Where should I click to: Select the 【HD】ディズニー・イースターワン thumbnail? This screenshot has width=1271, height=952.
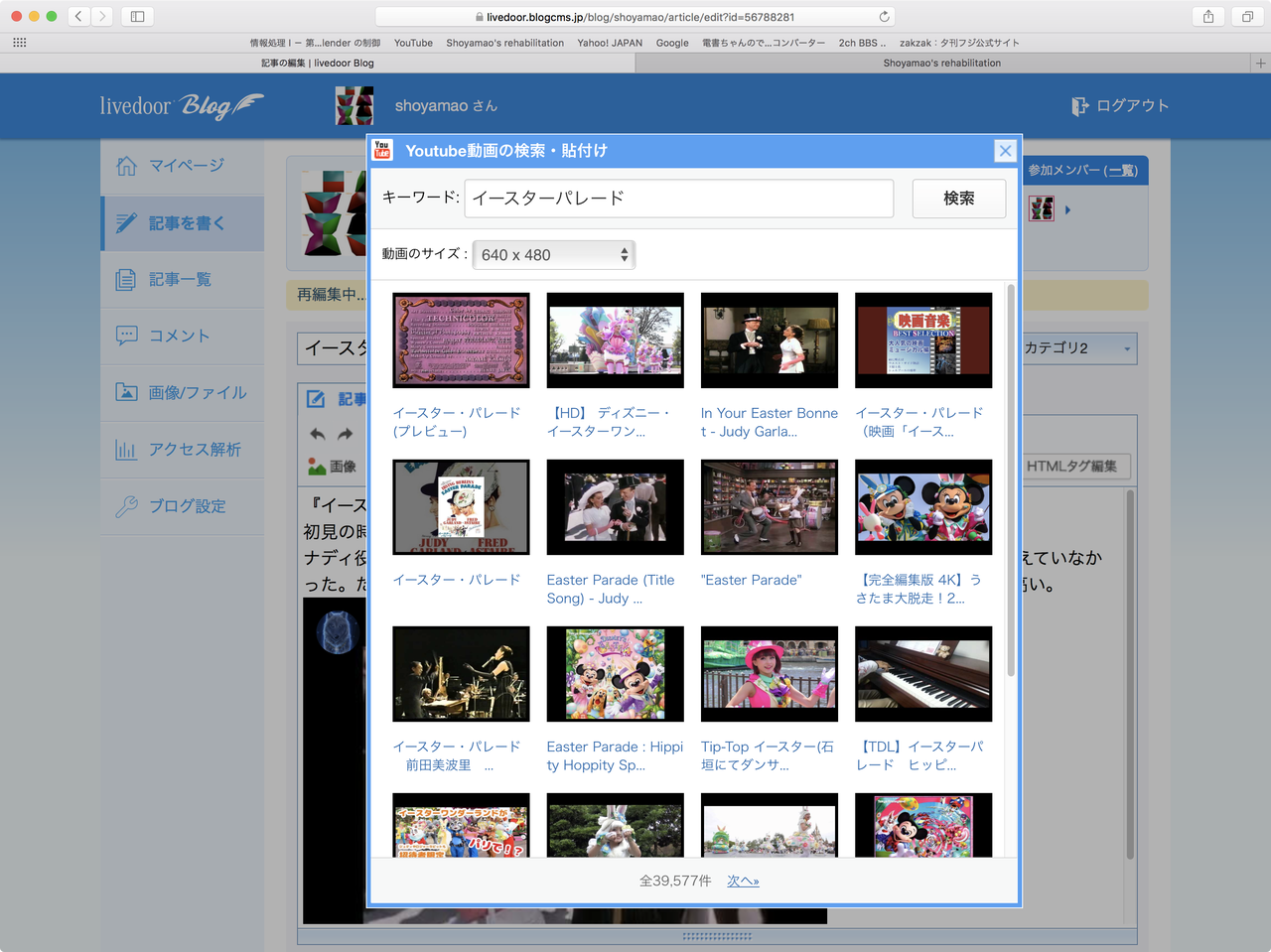coord(616,340)
